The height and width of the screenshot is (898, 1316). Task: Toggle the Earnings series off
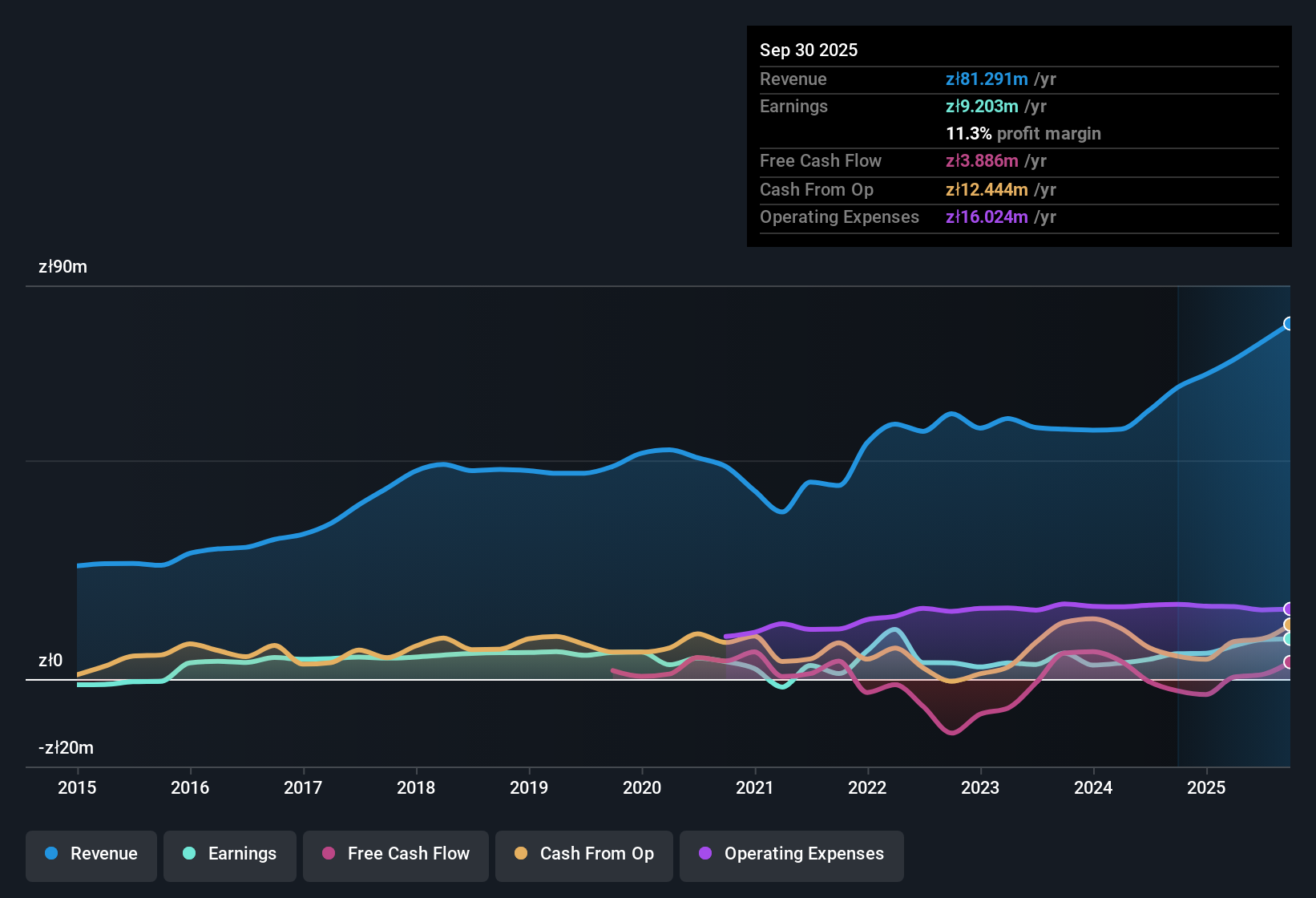(229, 854)
